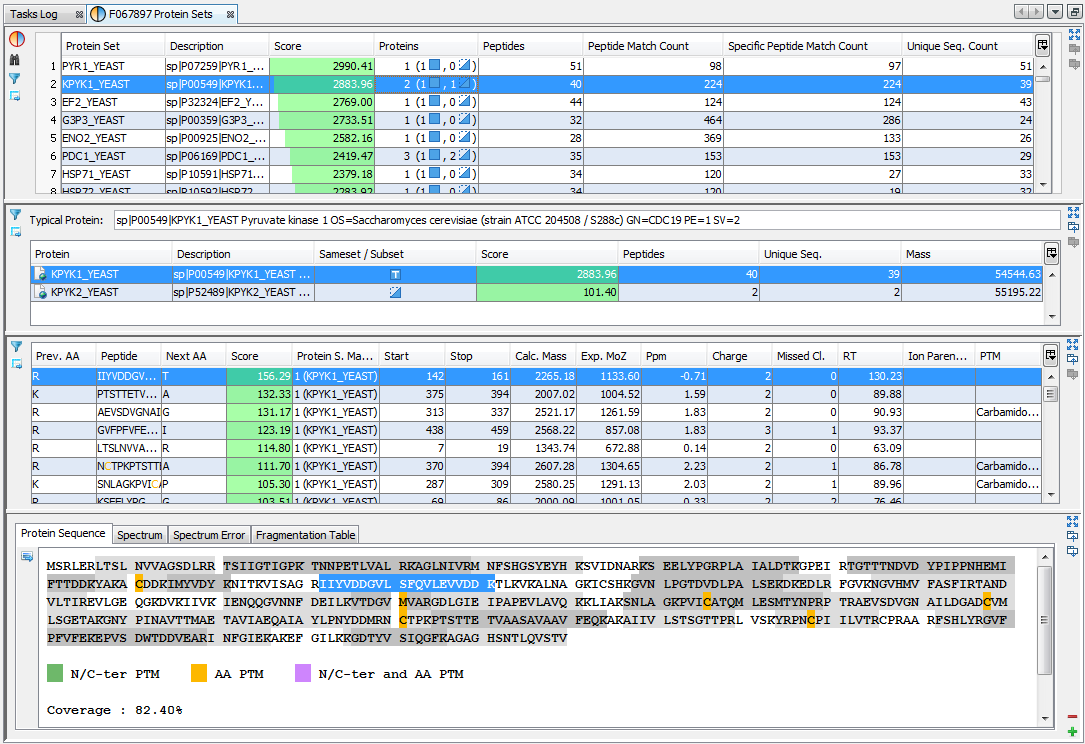Viewport: 1085px width, 744px height.
Task: Open column control menu of Protein Set table
Action: 1043,45
